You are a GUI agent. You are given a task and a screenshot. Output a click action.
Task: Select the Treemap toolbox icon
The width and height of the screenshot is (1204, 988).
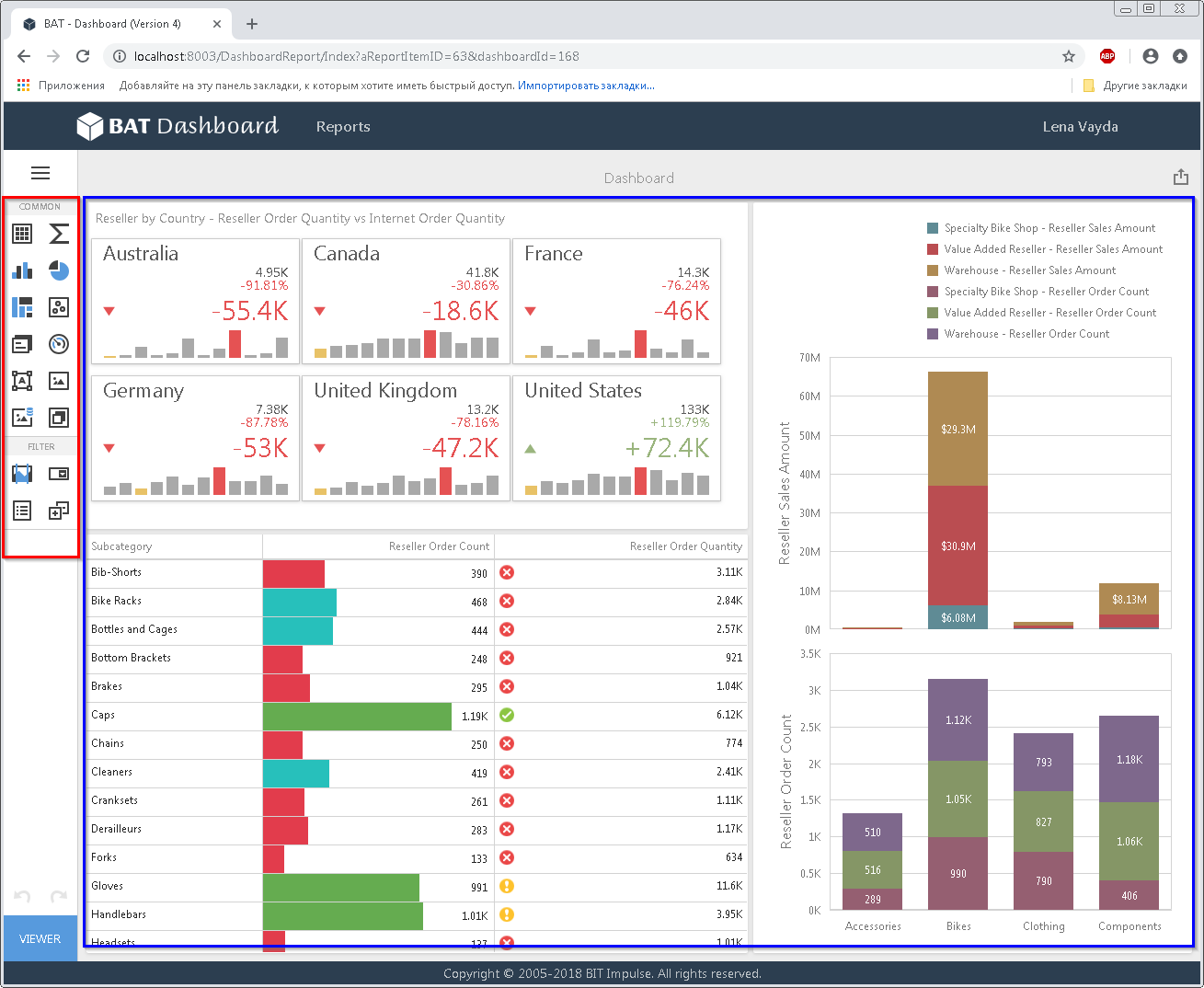22,307
